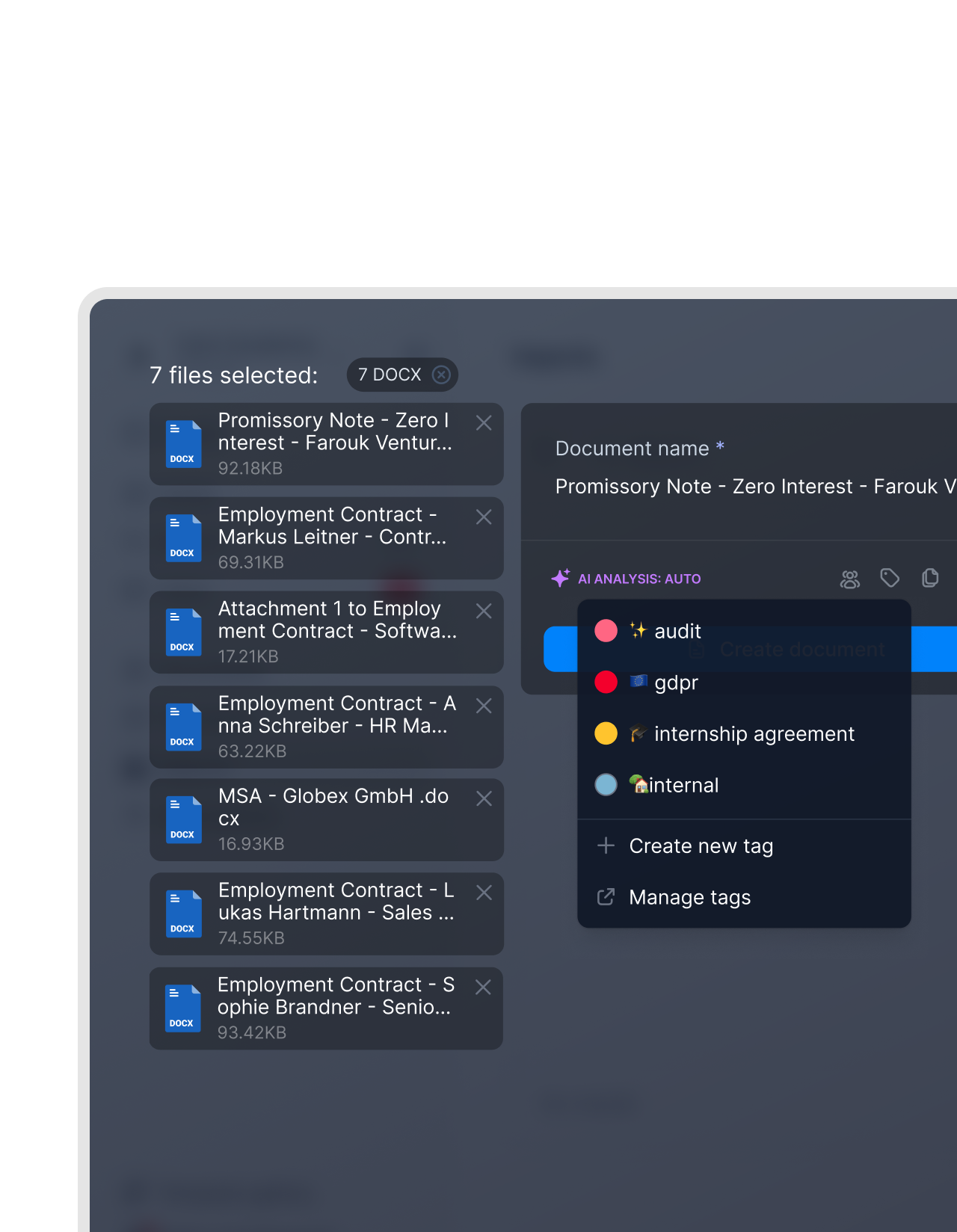Screen dimensions: 957x1232
Task: Choose Create new tag
Action: click(x=744, y=846)
